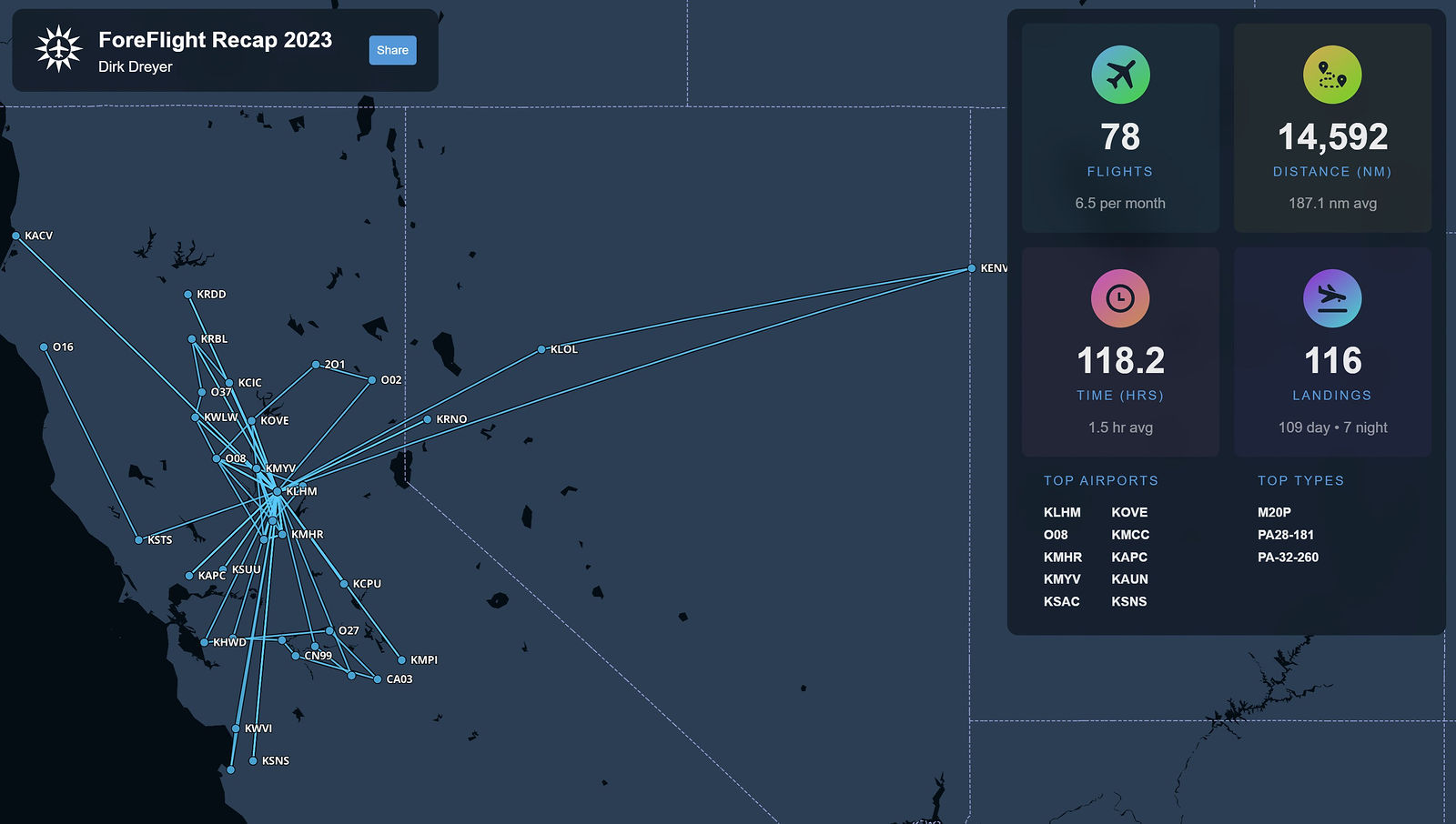Click KOVE in the Top Airports list
Screen dimensions: 1456x824
click(1129, 513)
